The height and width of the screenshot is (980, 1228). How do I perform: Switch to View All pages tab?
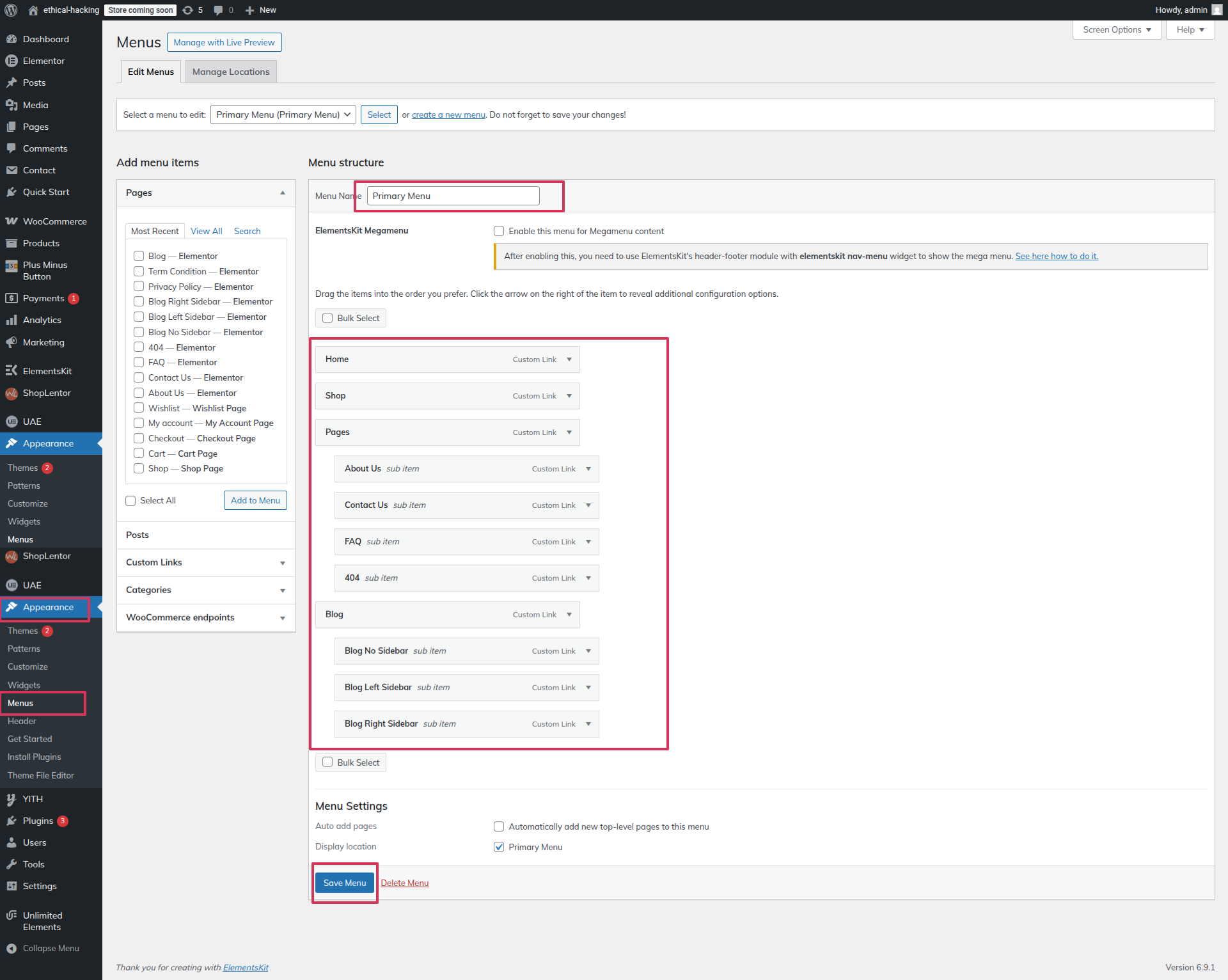[206, 231]
